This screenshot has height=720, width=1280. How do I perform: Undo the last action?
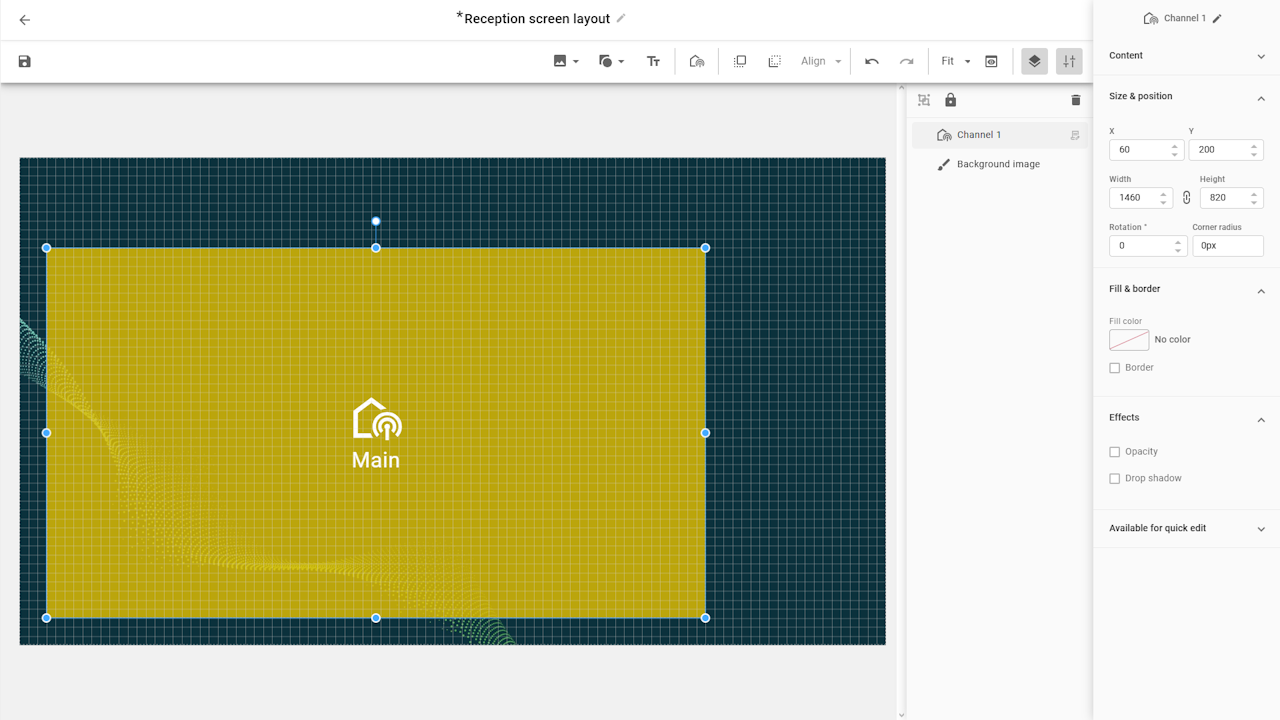872,62
